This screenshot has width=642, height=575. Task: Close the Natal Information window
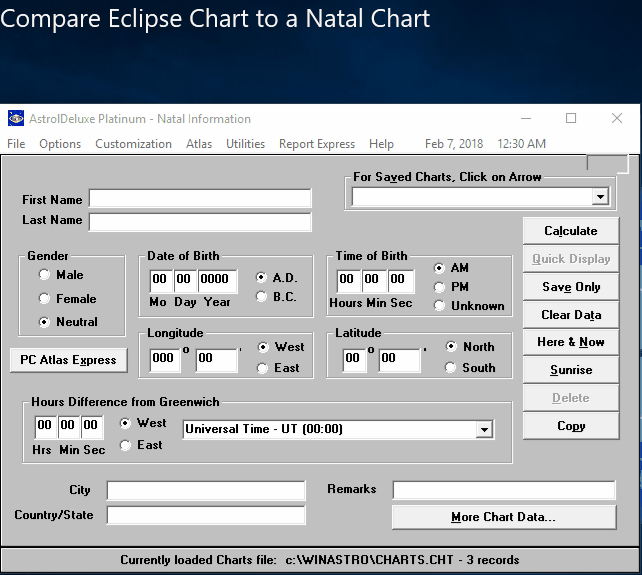(617, 118)
